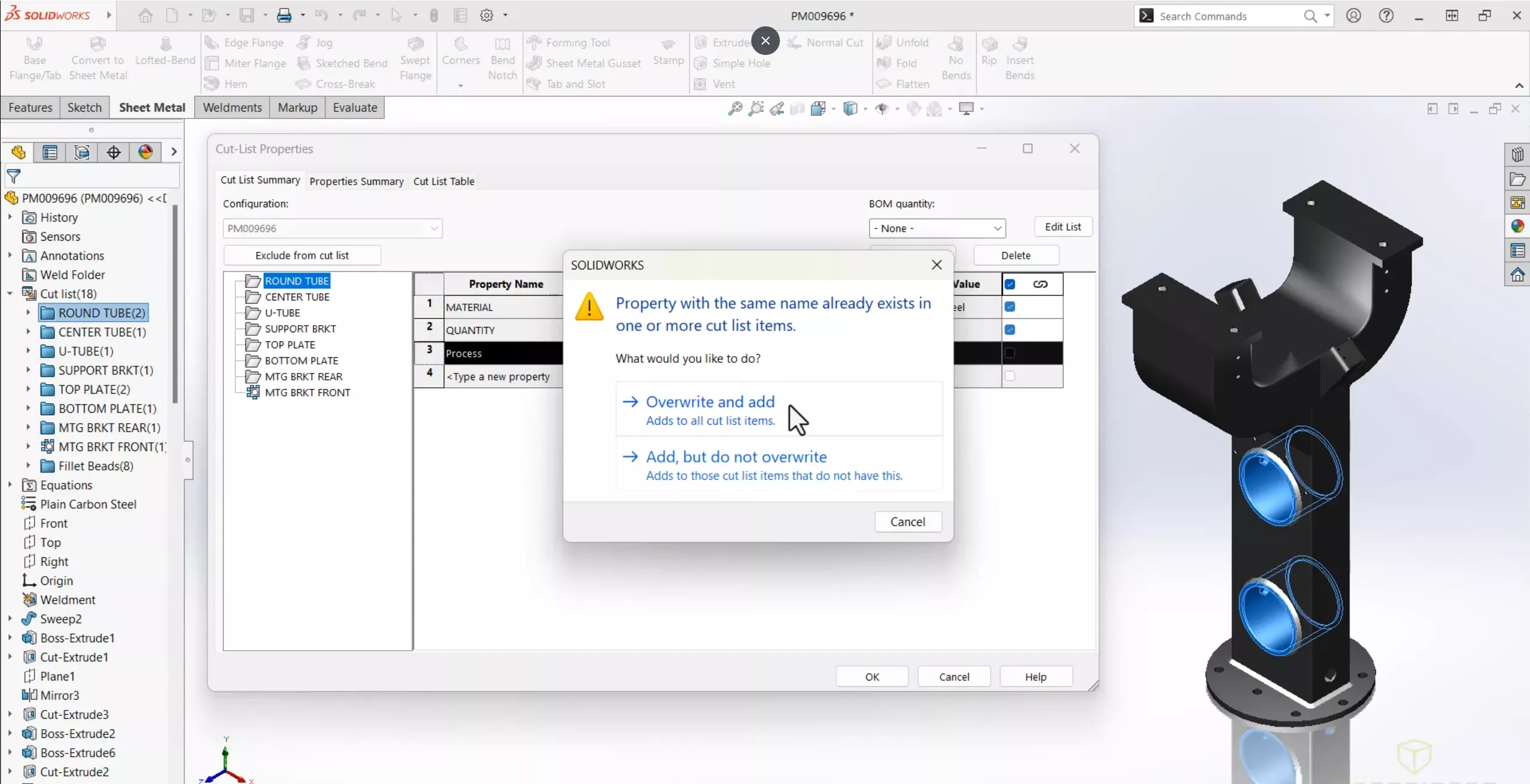Open the Configuration dropdown
1530x784 pixels.
[x=332, y=228]
